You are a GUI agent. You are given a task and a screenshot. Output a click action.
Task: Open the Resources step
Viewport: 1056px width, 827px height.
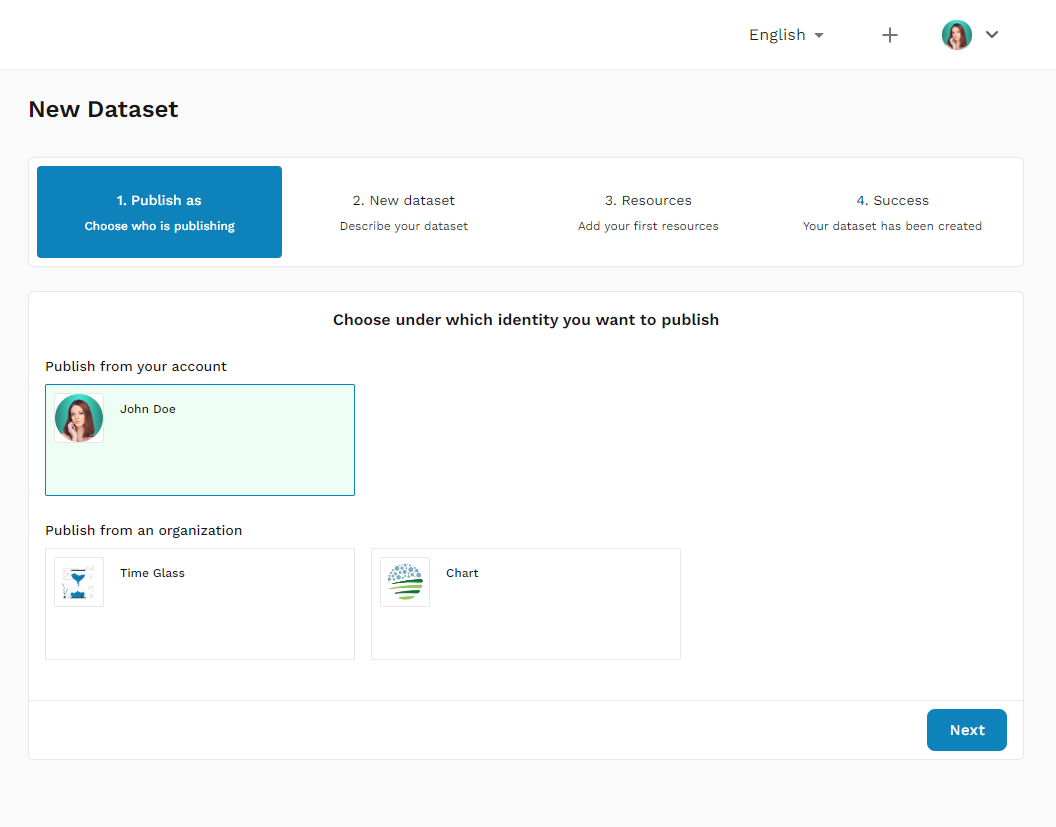(648, 212)
